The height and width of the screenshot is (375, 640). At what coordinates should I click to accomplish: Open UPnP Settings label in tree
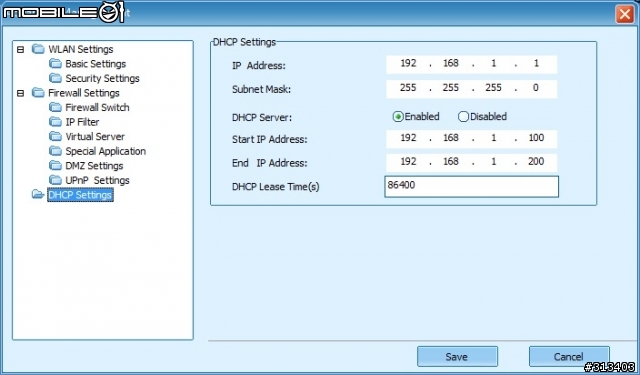97,180
